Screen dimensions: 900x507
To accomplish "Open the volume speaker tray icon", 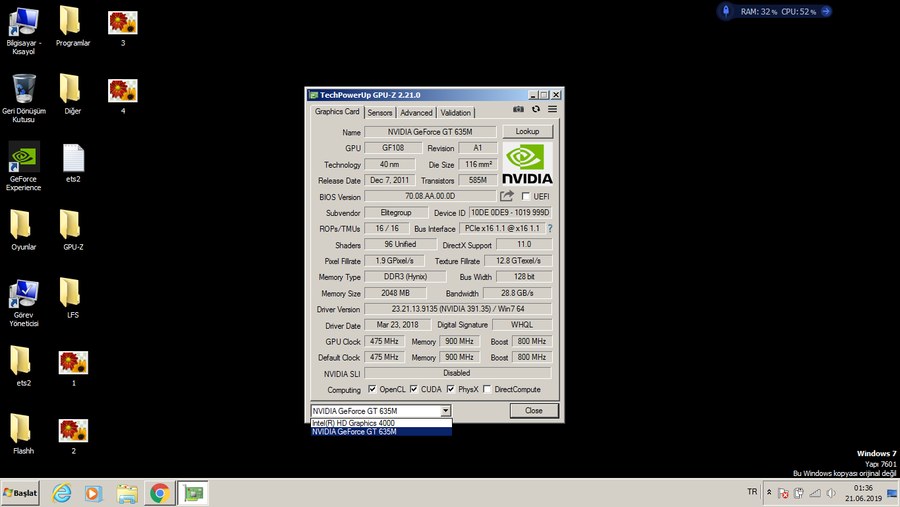I will tap(831, 493).
